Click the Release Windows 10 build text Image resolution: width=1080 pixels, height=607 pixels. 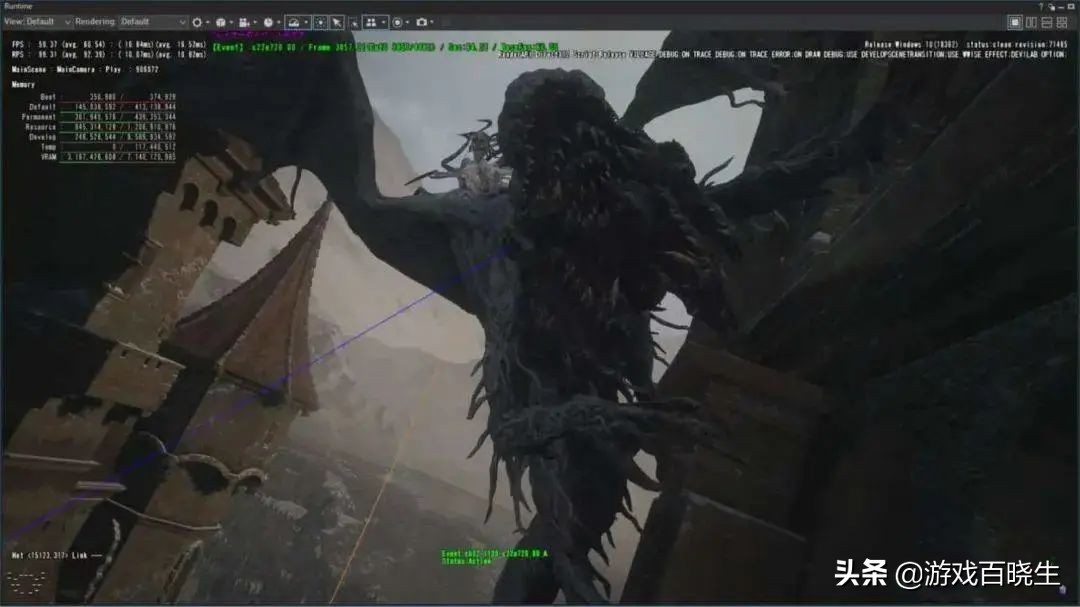pos(911,45)
